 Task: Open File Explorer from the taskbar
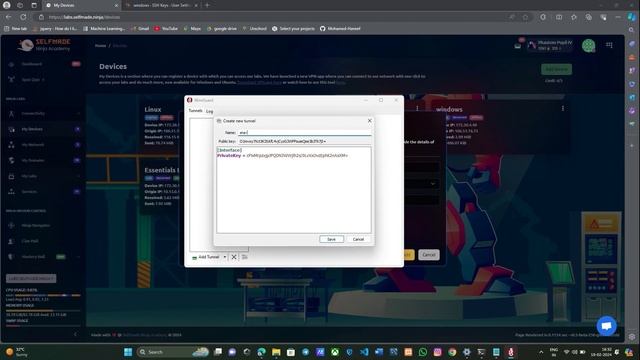pos(276,352)
